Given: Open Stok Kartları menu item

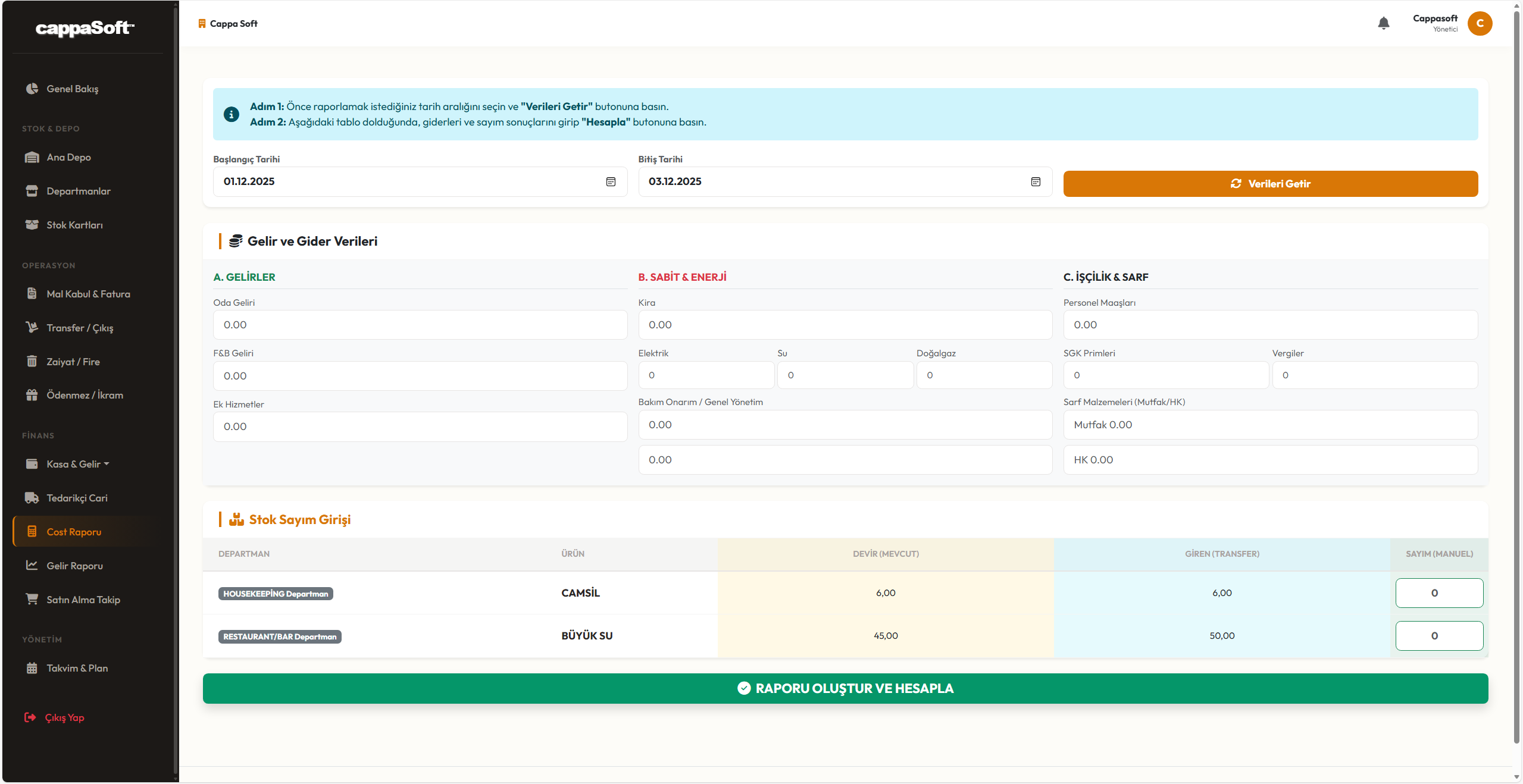Looking at the screenshot, I should click(74, 225).
